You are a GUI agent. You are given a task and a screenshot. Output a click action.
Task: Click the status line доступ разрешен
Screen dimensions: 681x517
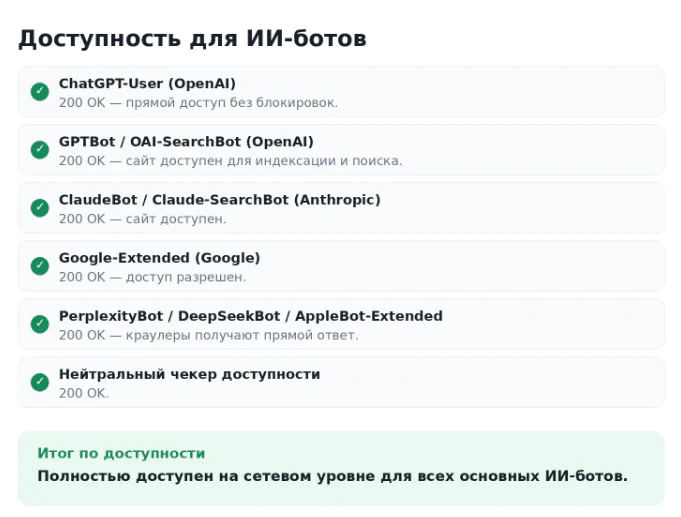[x=186, y=278]
